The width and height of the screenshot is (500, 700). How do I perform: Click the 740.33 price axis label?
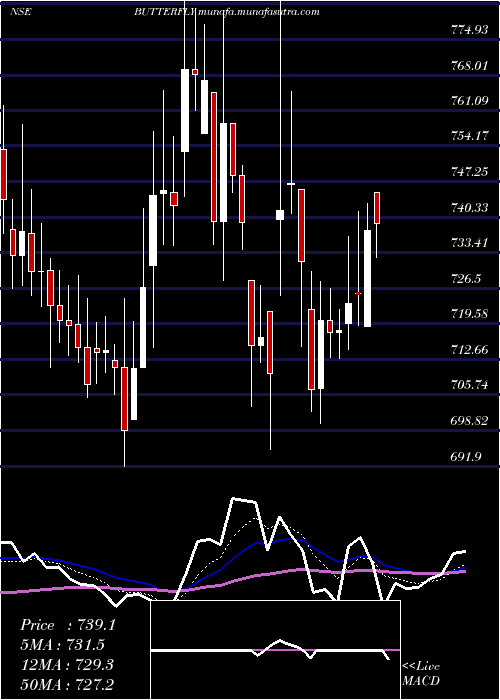469,208
